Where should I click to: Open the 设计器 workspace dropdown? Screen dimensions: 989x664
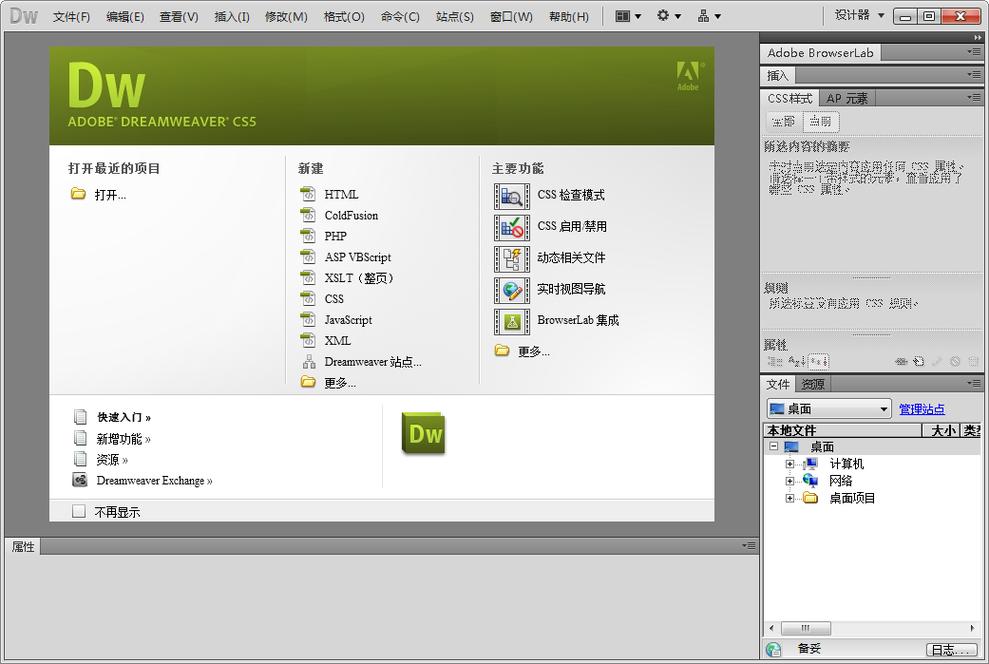pos(857,15)
